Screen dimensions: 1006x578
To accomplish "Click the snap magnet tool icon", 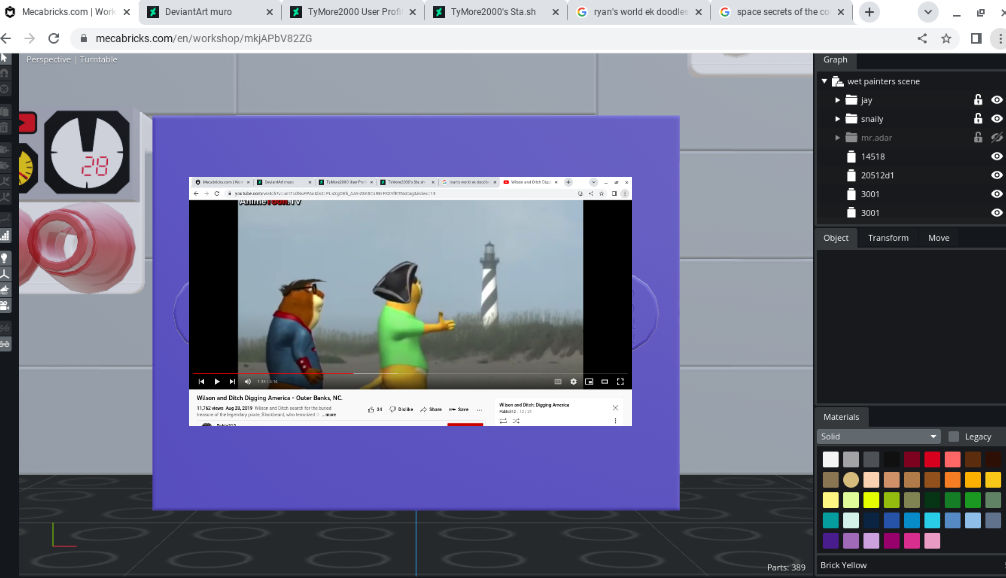I will click(4, 73).
